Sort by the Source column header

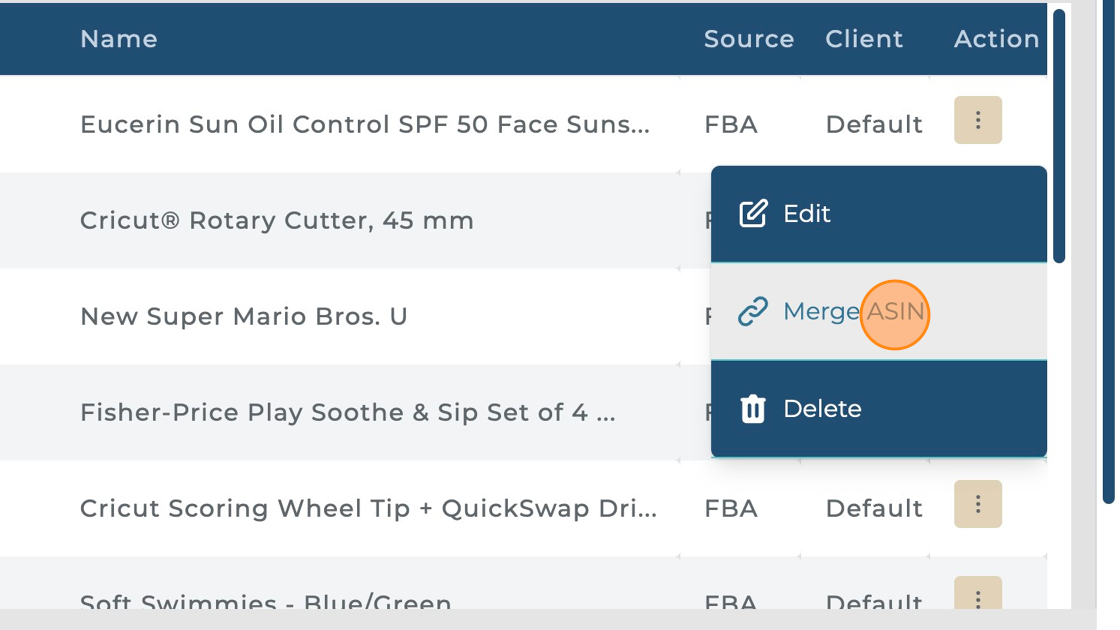pyautogui.click(x=748, y=39)
